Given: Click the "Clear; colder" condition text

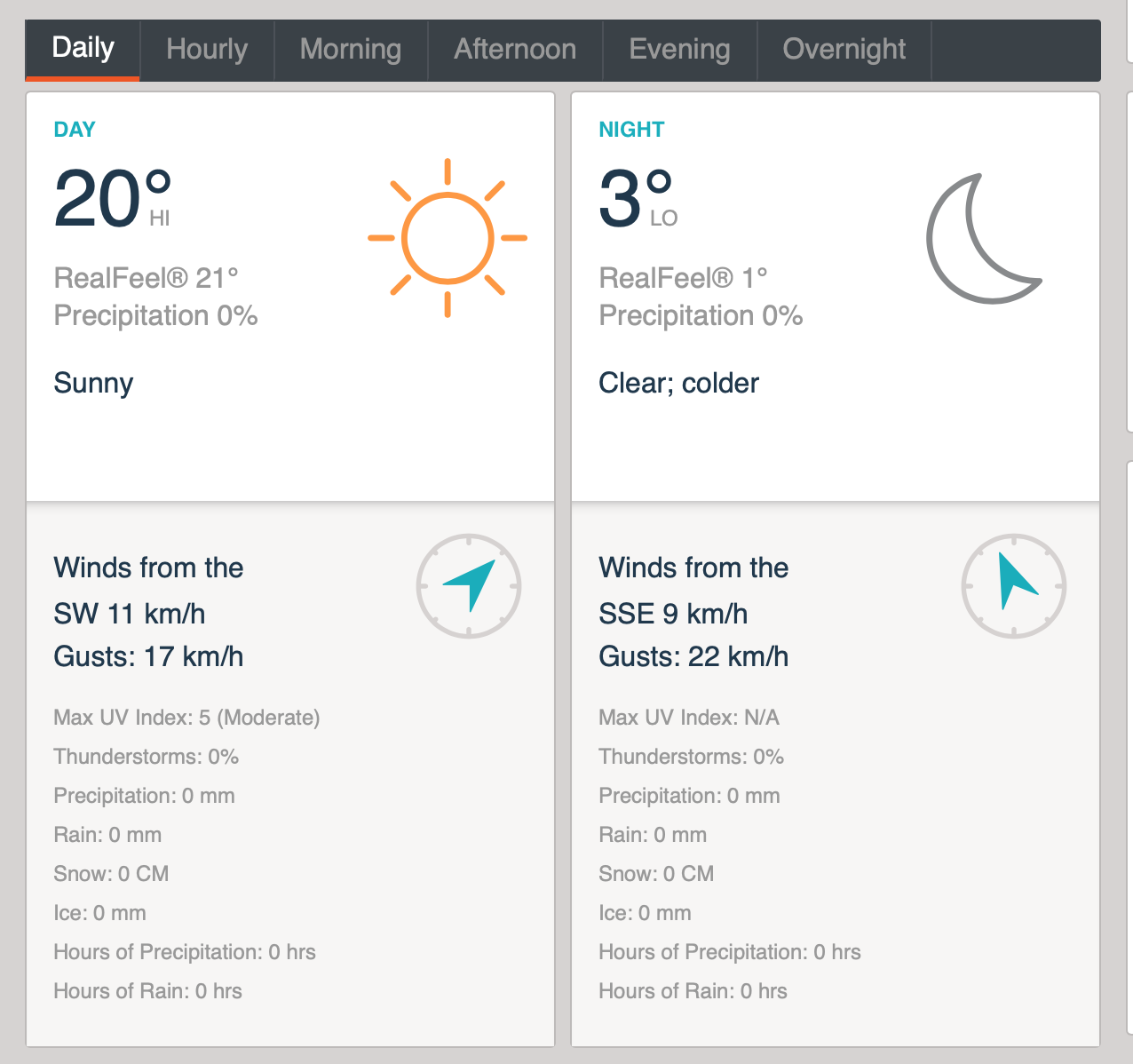Looking at the screenshot, I should (x=678, y=384).
